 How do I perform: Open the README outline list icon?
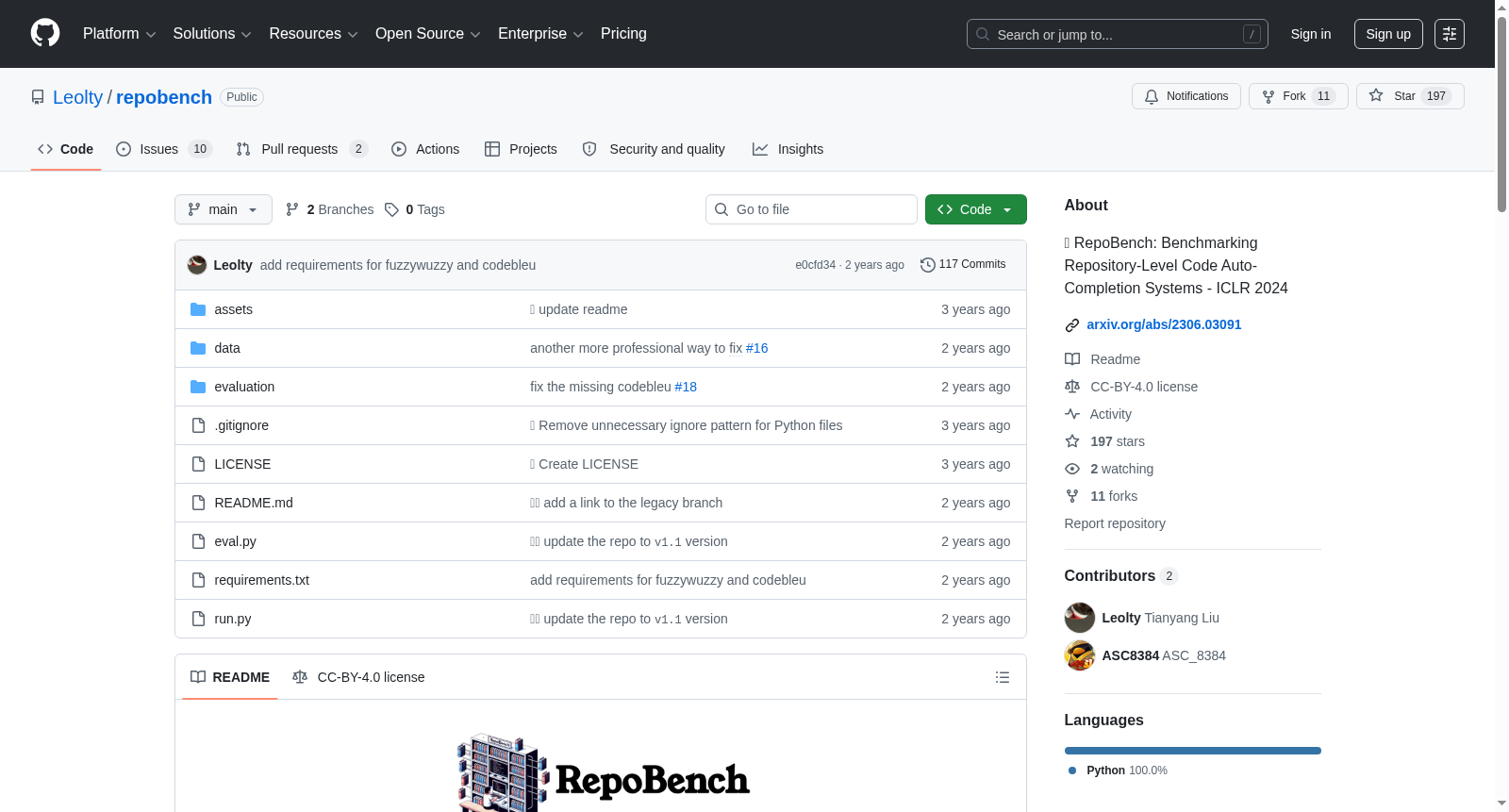pos(1003,677)
